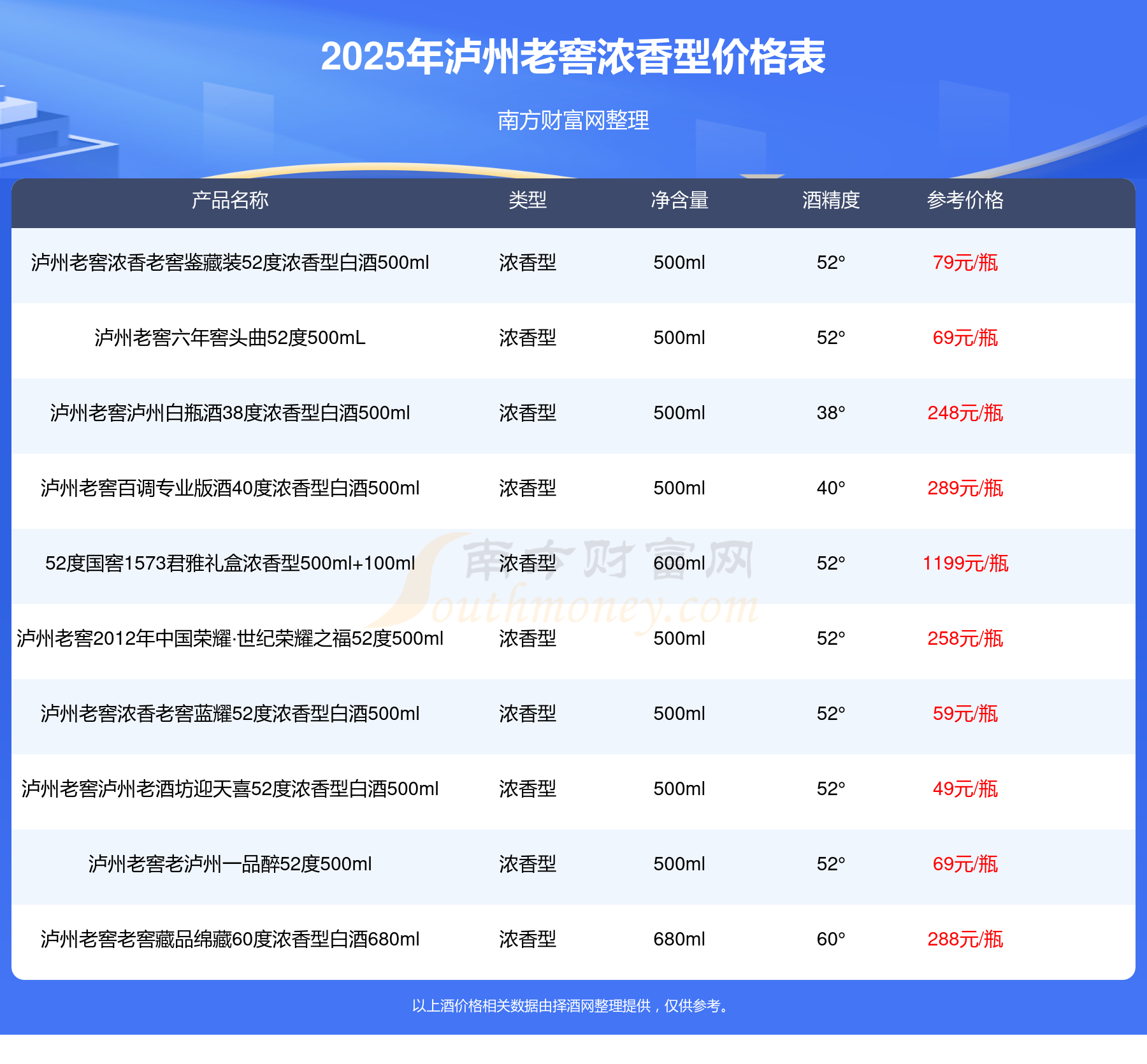The image size is (1147, 1064).
Task: Click the 产品名称 column header
Action: click(x=230, y=200)
